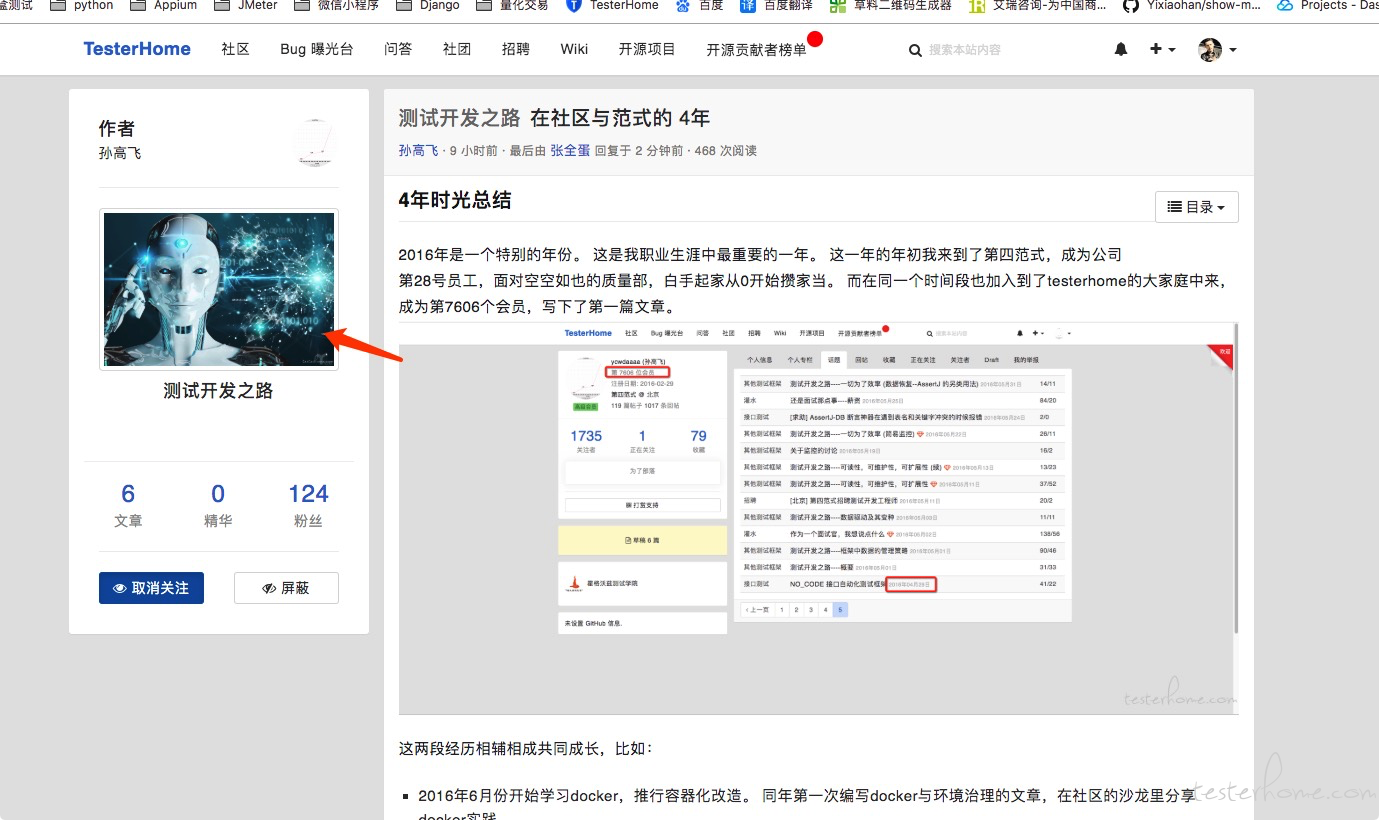
Task: Open the 微信小程序 bookmarks folder
Action: click(x=337, y=5)
